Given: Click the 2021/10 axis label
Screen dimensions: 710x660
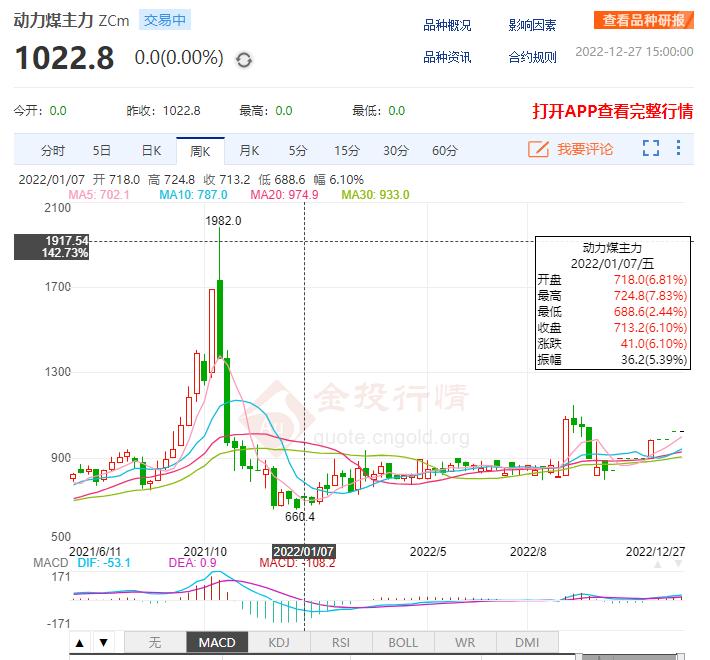Looking at the screenshot, I should click(x=205, y=551).
